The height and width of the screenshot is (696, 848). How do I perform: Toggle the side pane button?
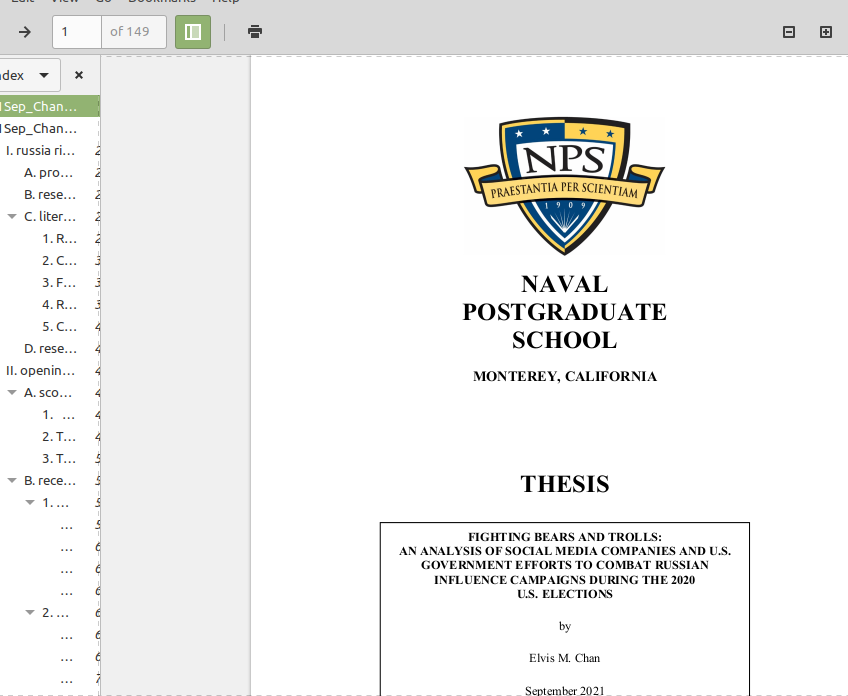pos(193,32)
